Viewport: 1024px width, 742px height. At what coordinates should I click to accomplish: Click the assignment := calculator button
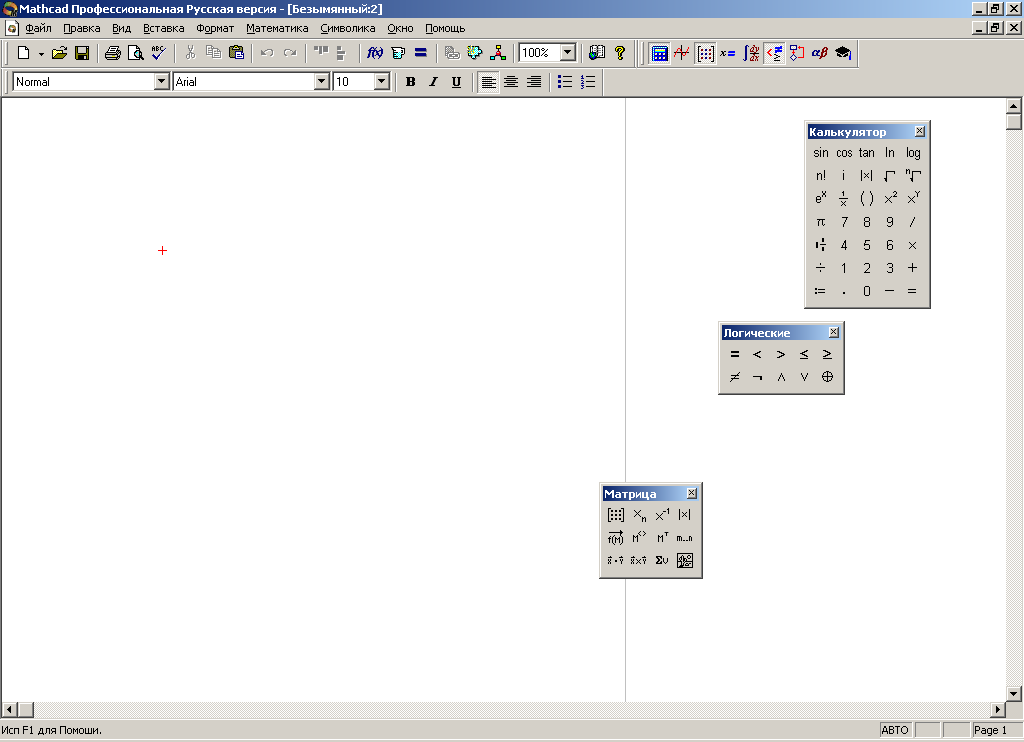pyautogui.click(x=821, y=291)
